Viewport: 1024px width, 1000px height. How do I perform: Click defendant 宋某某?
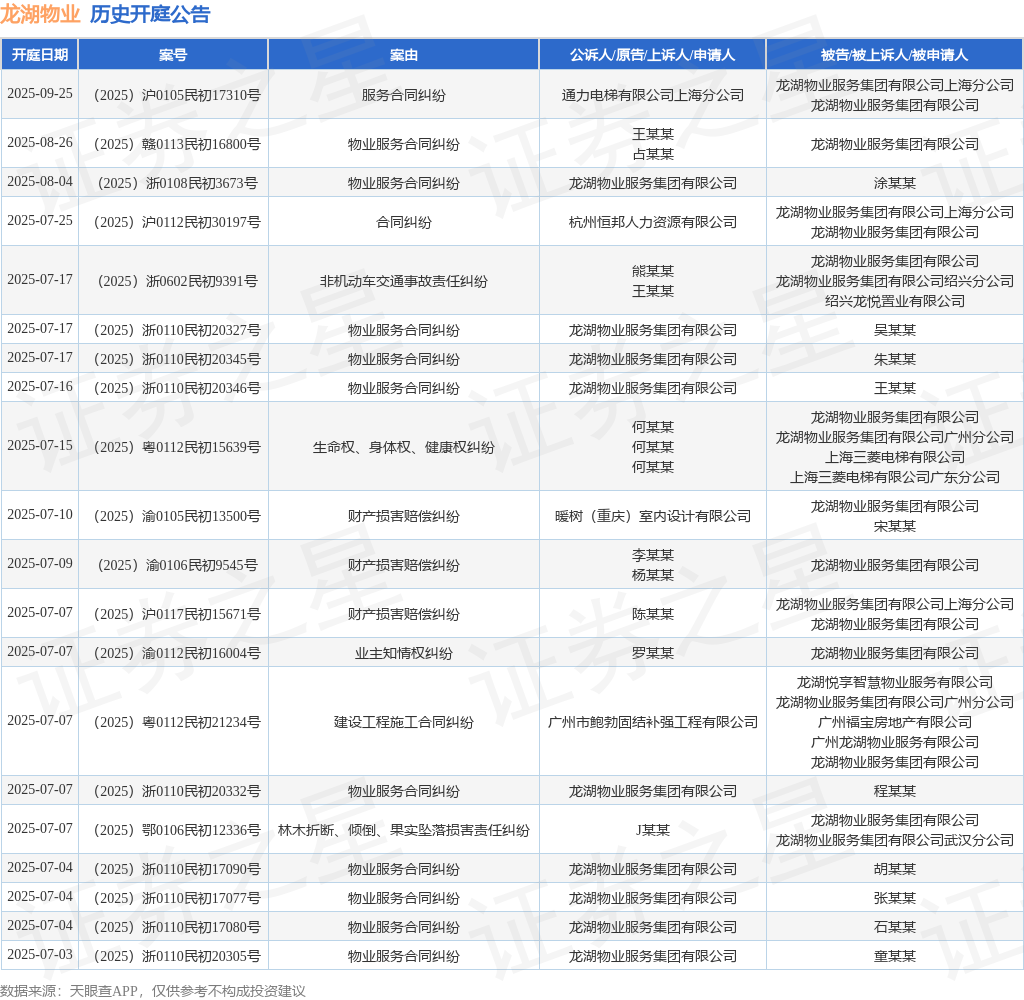click(895, 526)
